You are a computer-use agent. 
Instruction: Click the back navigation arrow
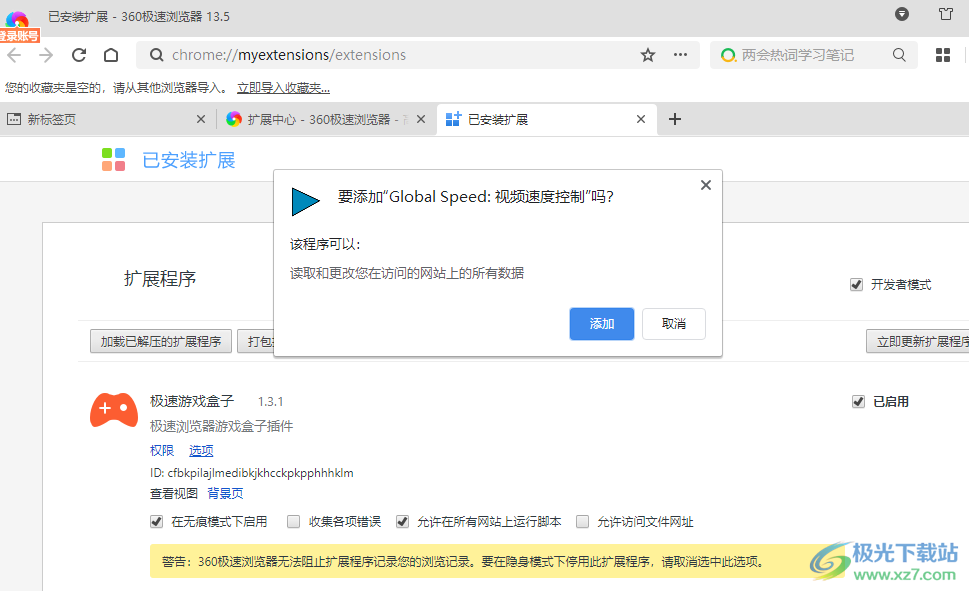(14, 55)
